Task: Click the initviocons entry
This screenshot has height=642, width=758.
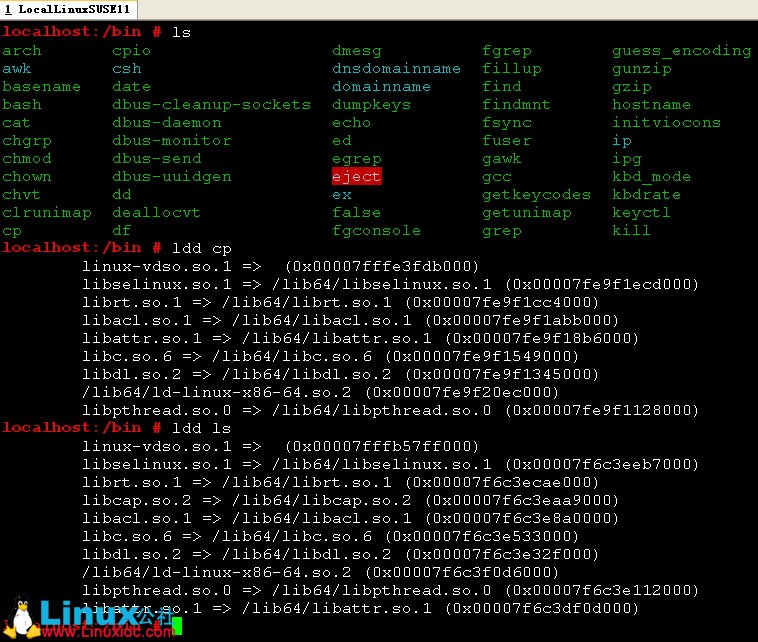Action: pyautogui.click(x=667, y=122)
